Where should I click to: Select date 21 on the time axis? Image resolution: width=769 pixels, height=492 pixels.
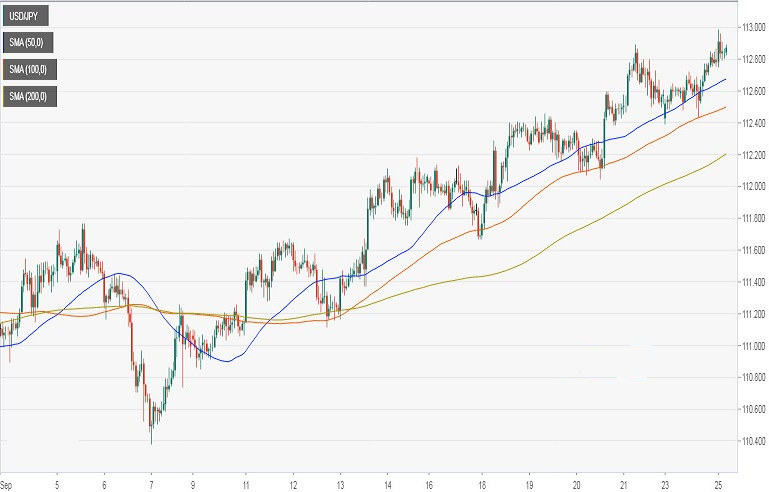[x=623, y=484]
